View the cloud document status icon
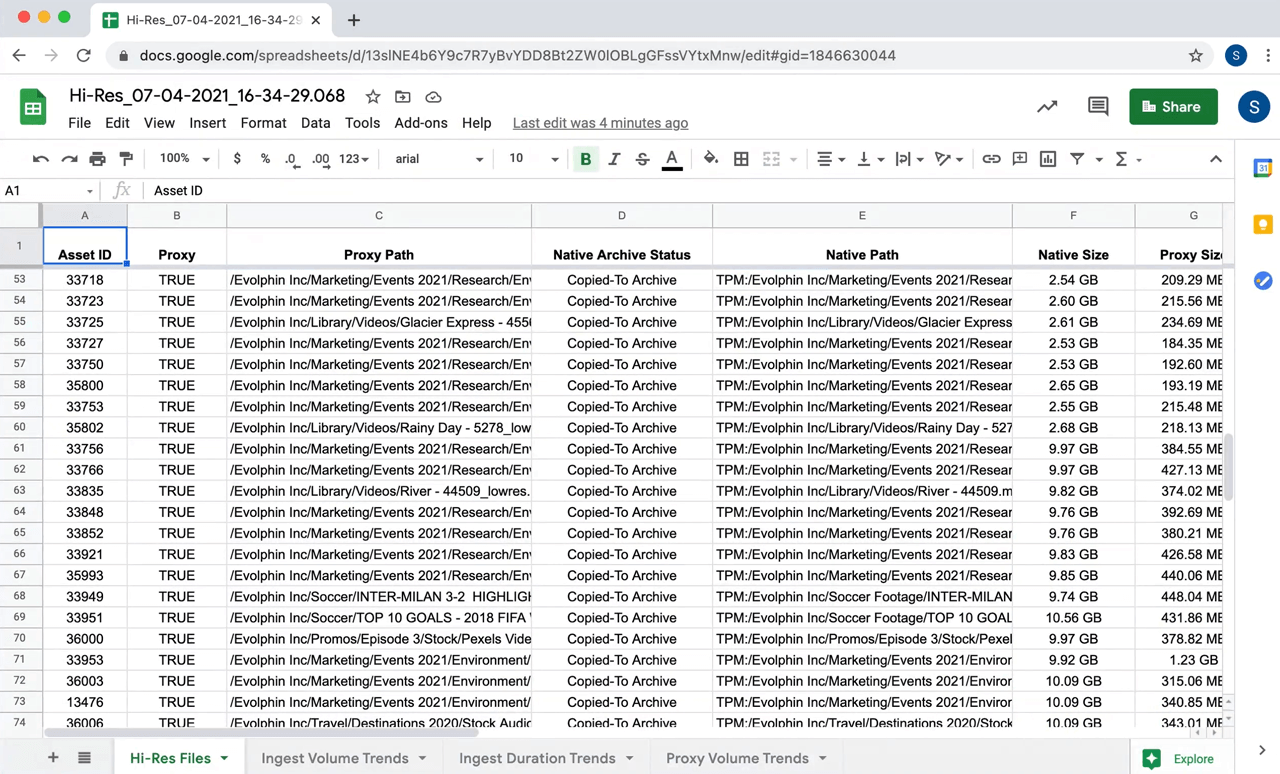The width and height of the screenshot is (1280, 774). click(x=433, y=97)
